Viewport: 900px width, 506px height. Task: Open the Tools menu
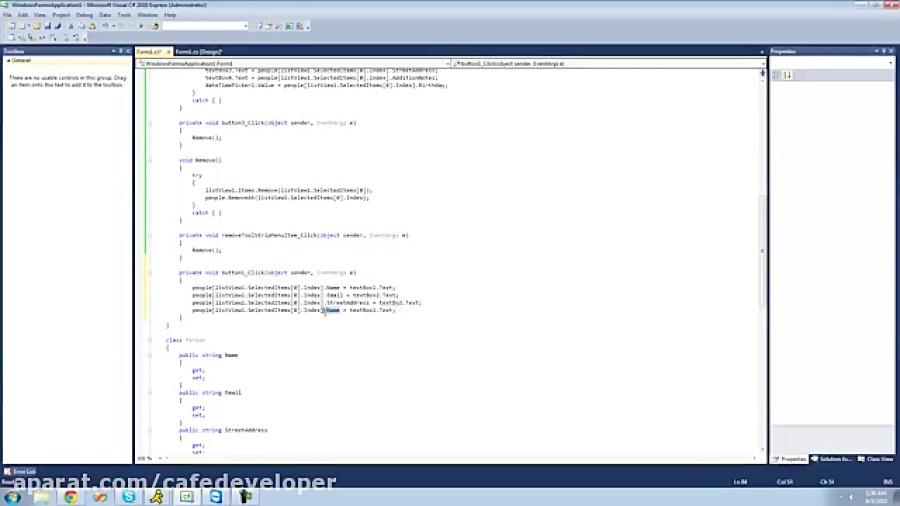coord(124,15)
